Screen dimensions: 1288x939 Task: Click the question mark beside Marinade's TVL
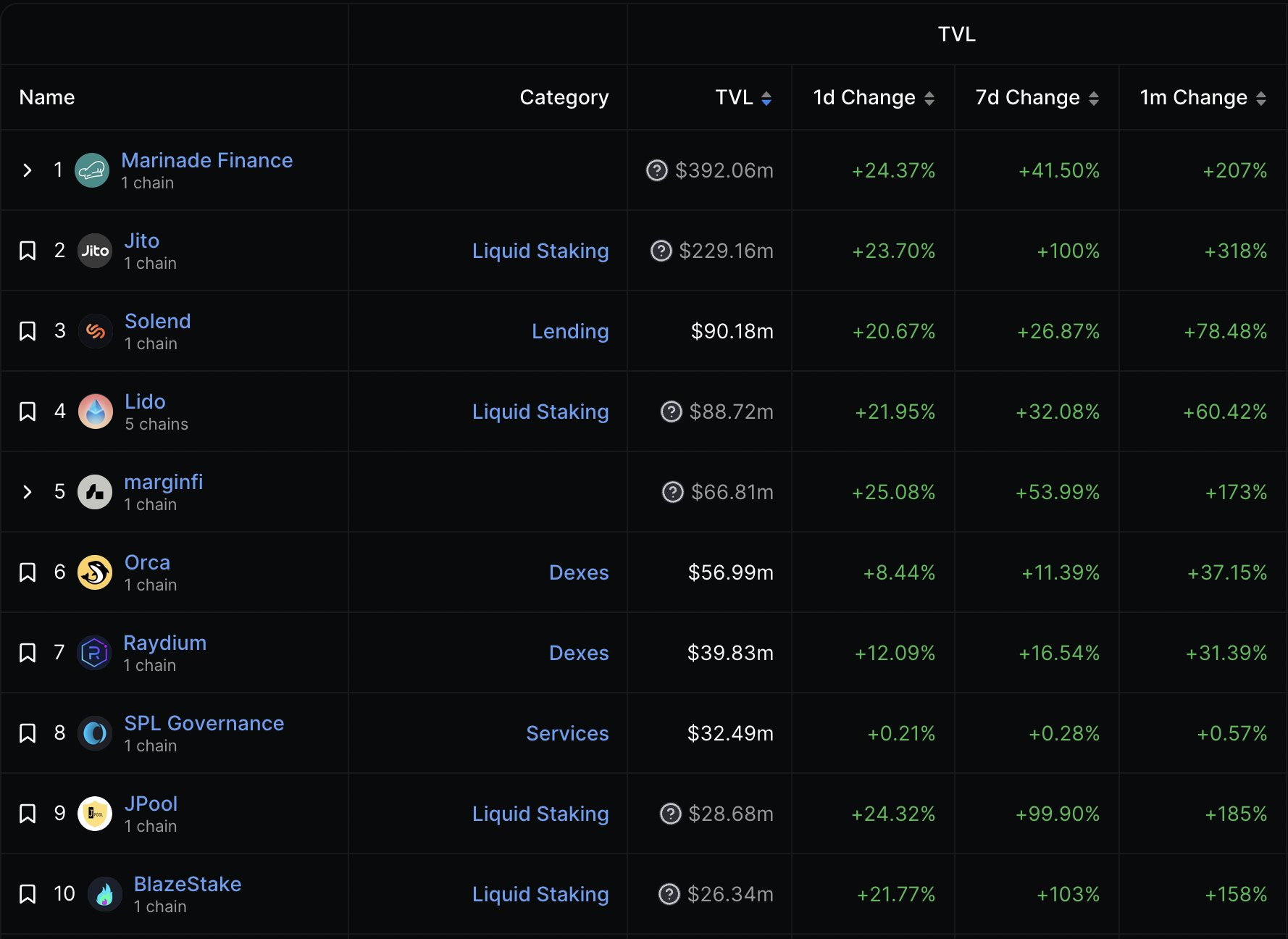(x=656, y=170)
